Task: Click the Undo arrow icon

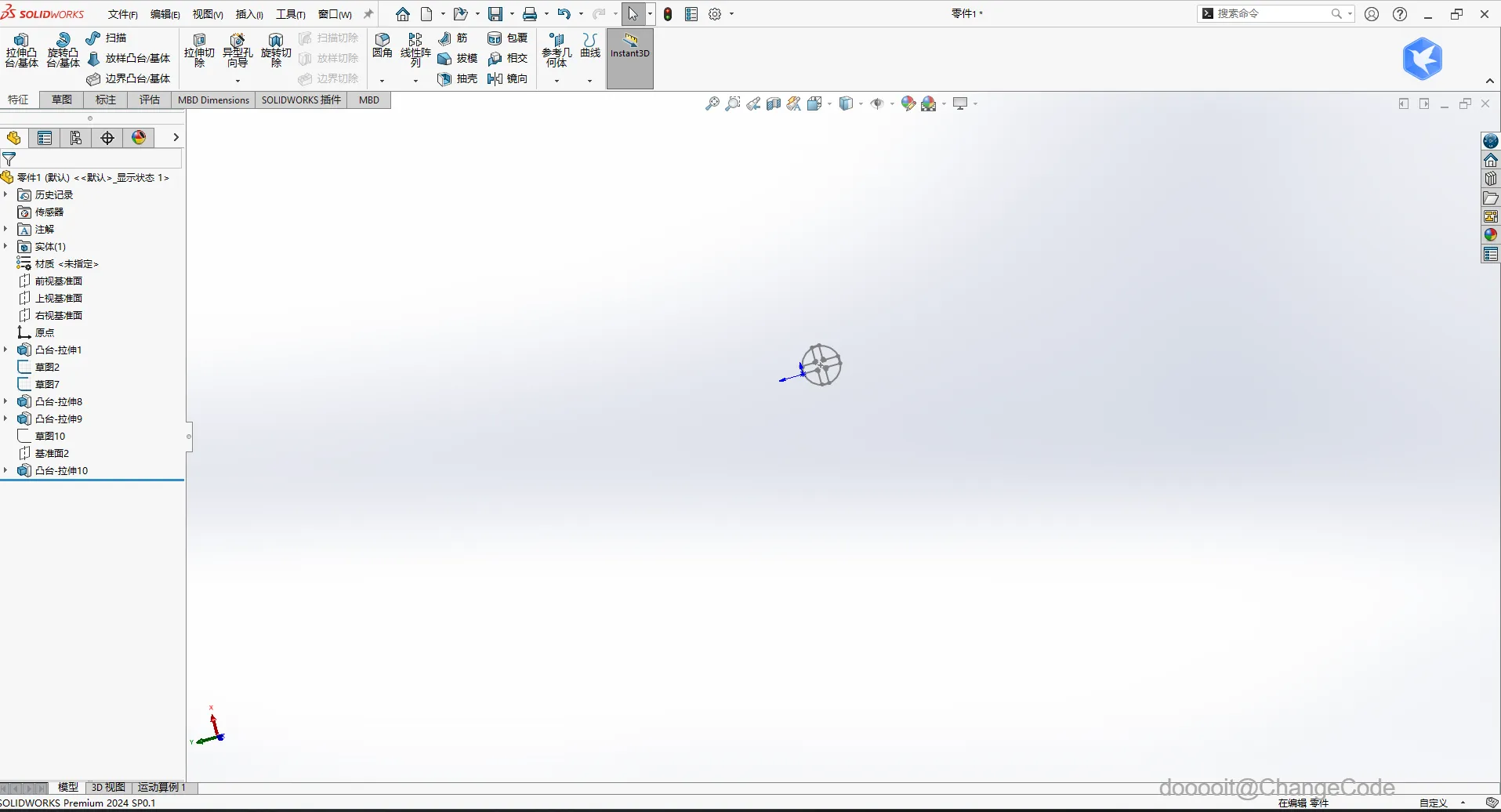Action: pyautogui.click(x=564, y=14)
